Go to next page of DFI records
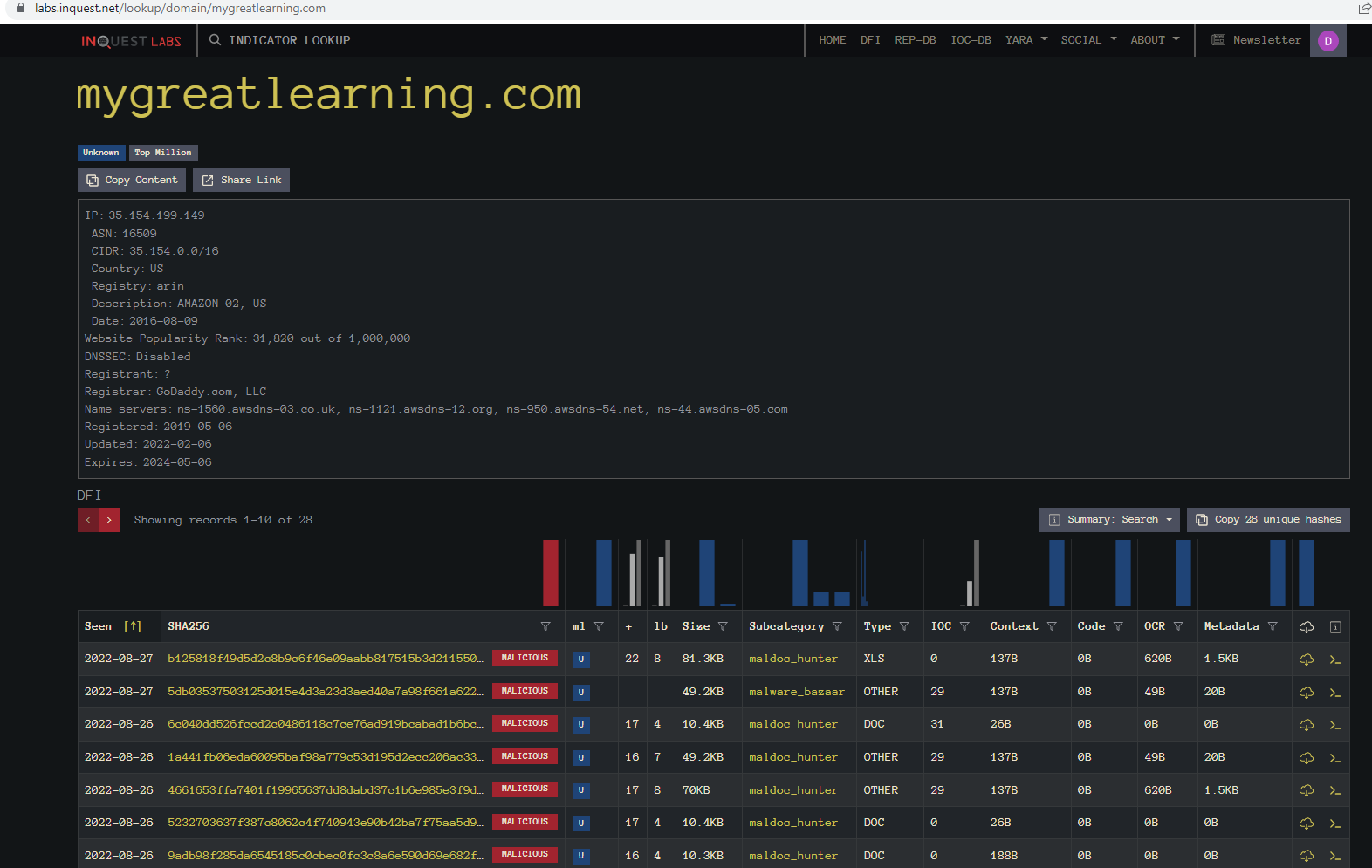1372x868 pixels. [x=109, y=520]
